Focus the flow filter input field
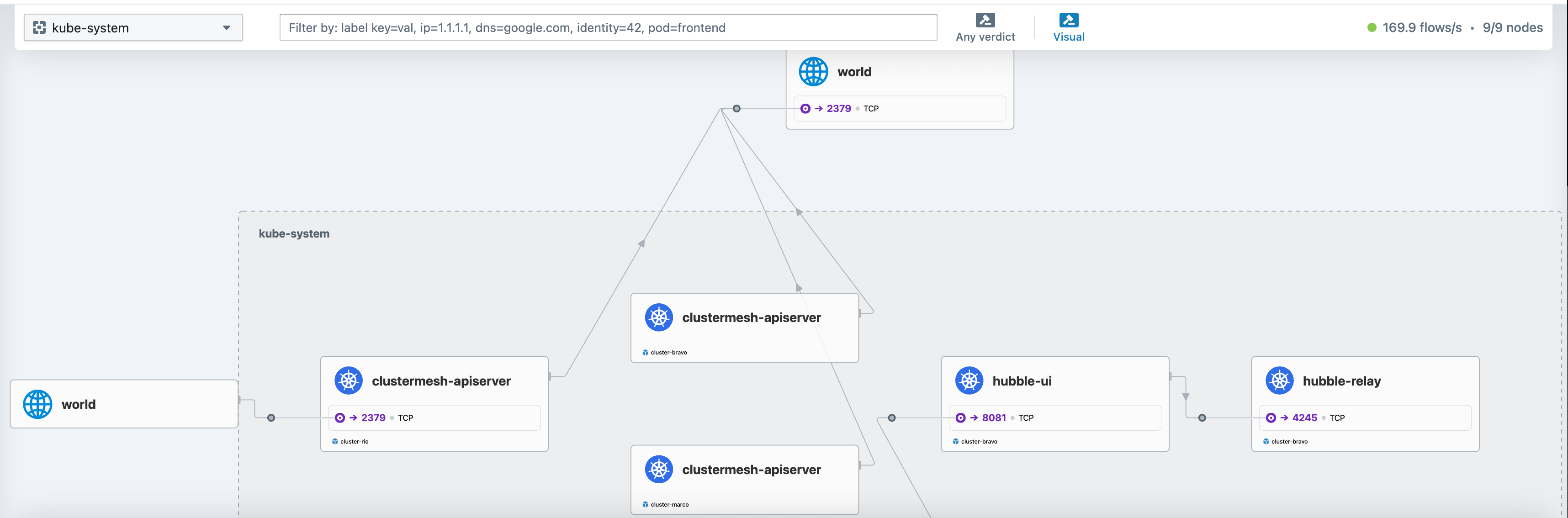Viewport: 1568px width, 518px height. [x=608, y=27]
